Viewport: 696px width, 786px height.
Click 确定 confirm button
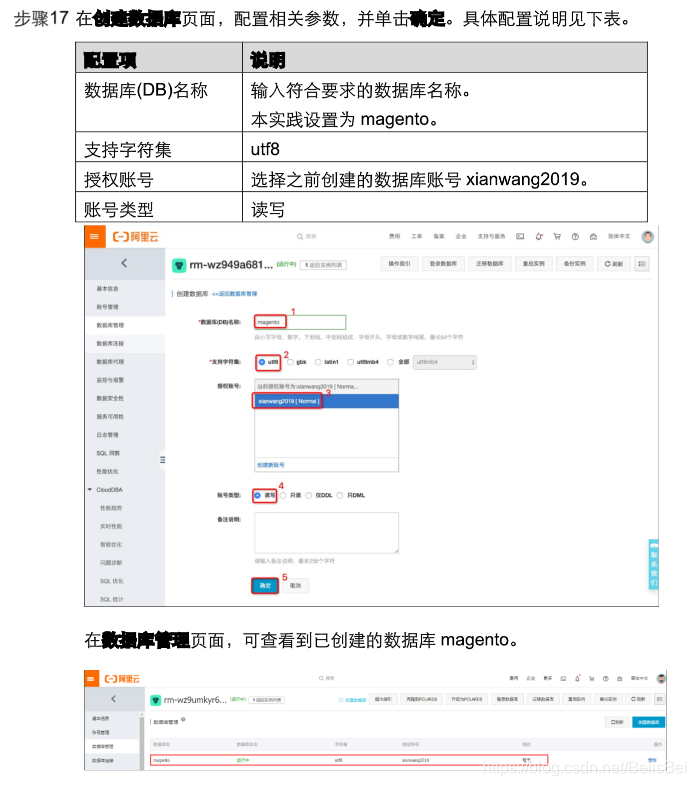click(x=265, y=585)
